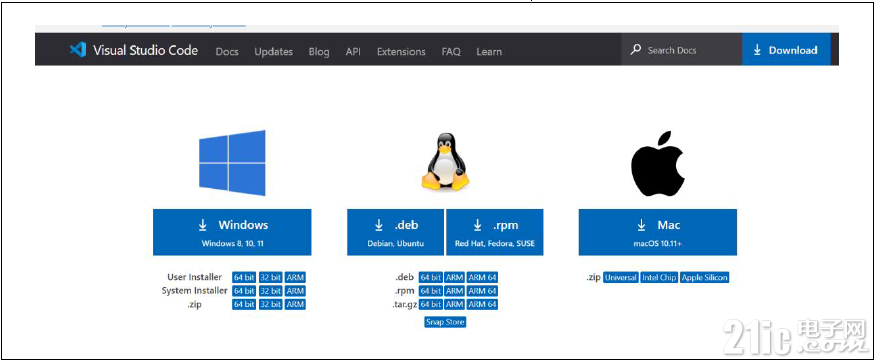Image resolution: width=877 pixels, height=362 pixels.
Task: Click the black Apple logo
Action: tap(658, 164)
